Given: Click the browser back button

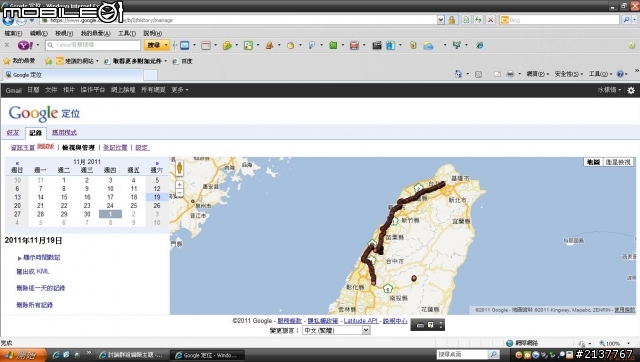Looking at the screenshot, I should (8, 20).
